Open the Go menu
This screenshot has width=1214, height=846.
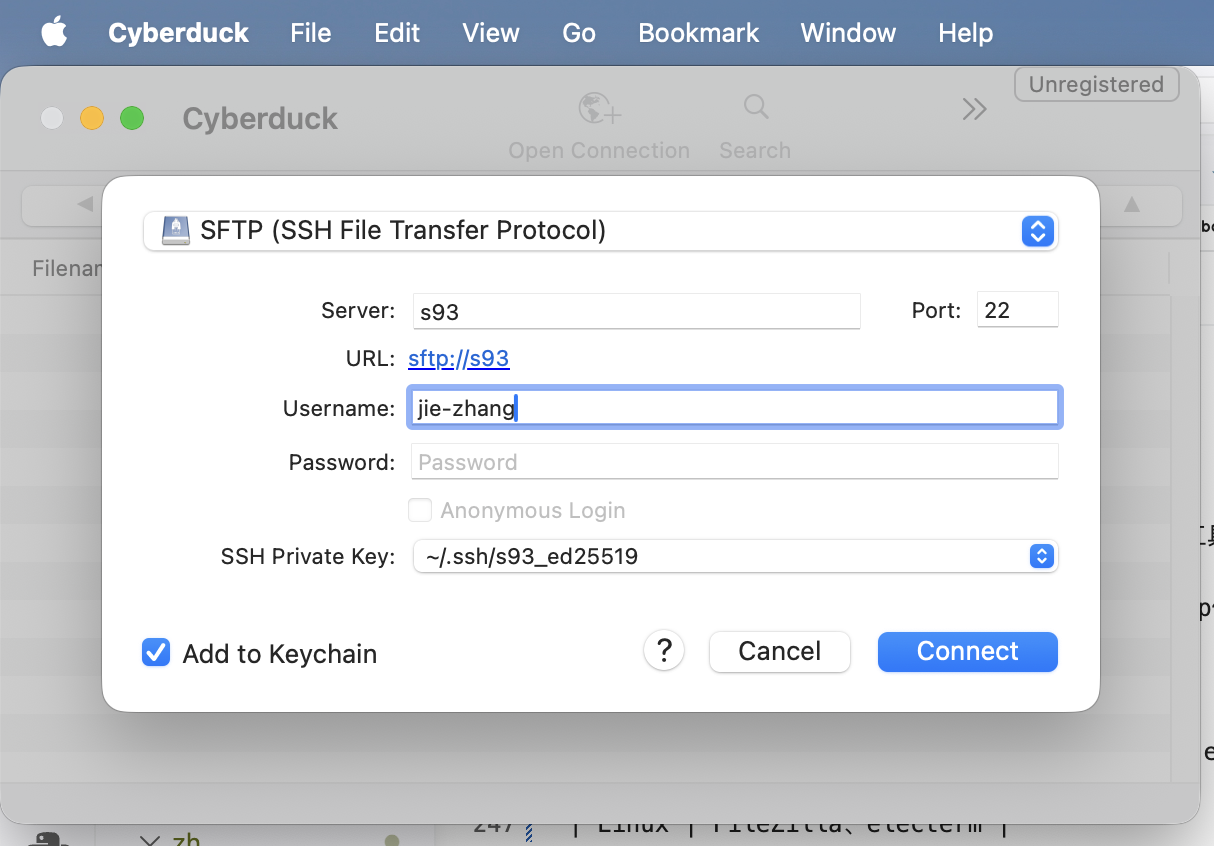point(579,33)
